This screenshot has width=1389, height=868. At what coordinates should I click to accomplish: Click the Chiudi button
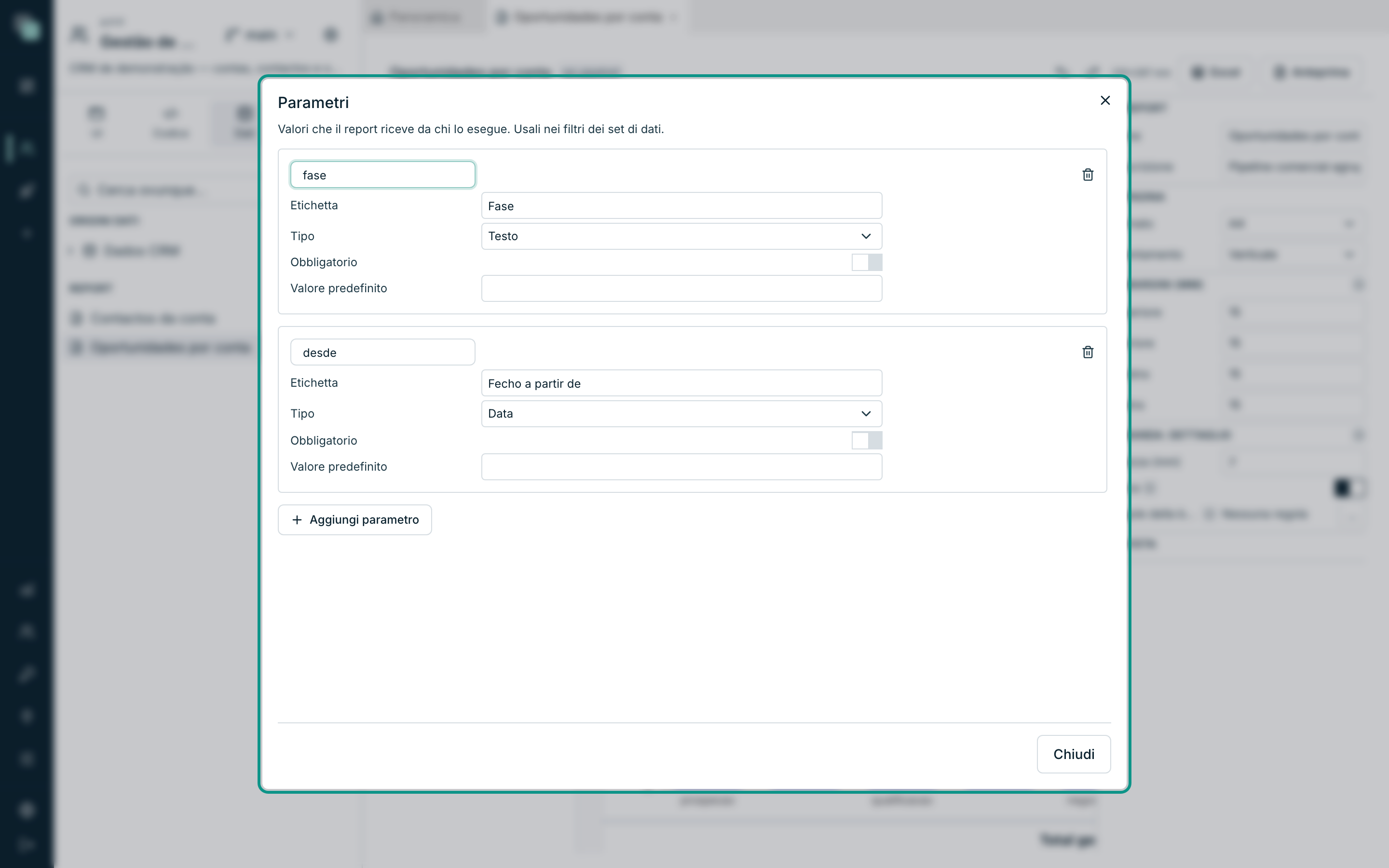pos(1073,754)
